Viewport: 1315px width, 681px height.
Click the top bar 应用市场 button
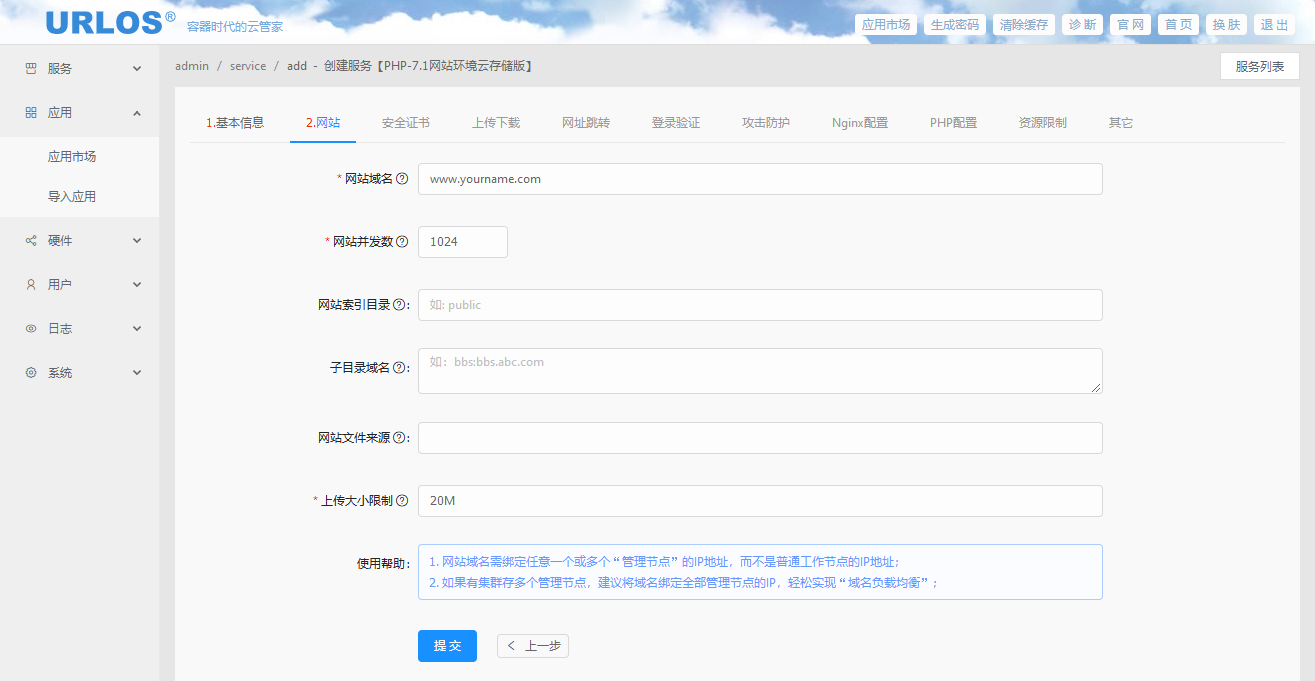pyautogui.click(x=886, y=25)
